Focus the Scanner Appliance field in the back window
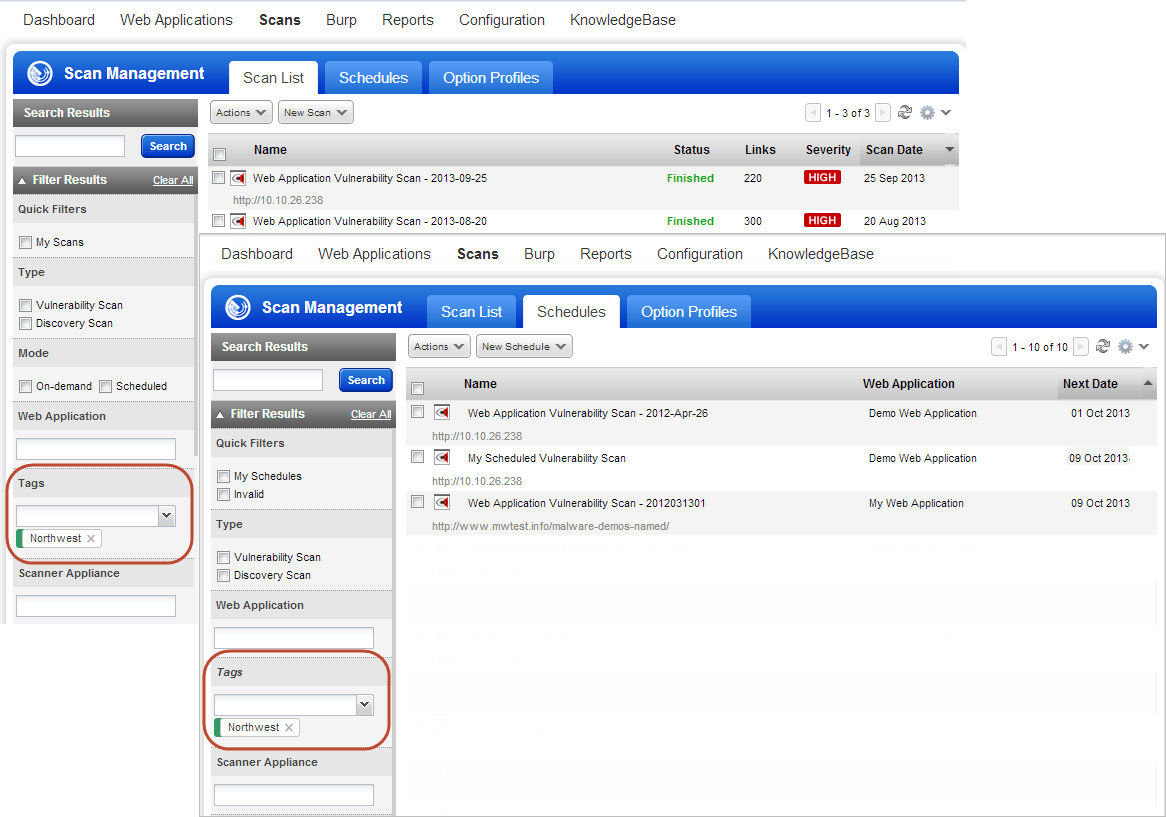This screenshot has height=817, width=1166. point(96,606)
